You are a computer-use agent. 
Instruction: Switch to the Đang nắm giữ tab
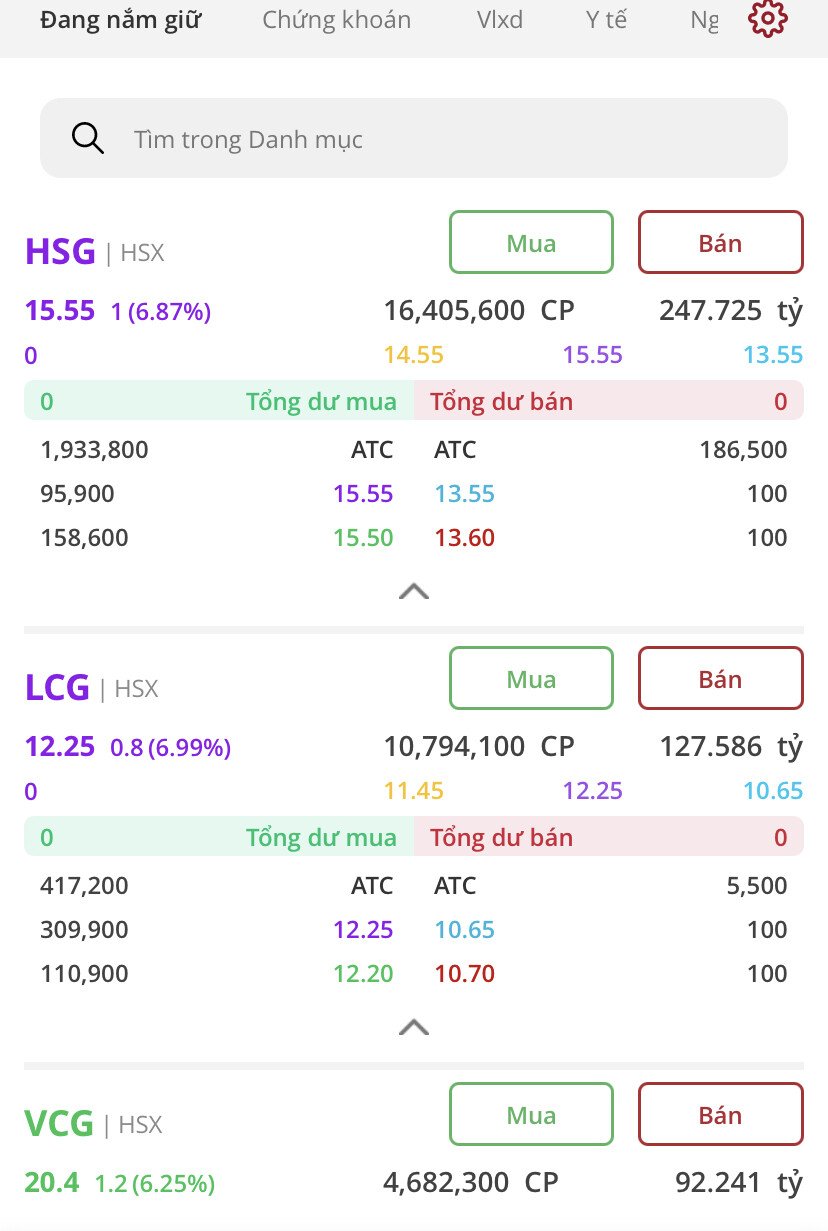point(120,20)
